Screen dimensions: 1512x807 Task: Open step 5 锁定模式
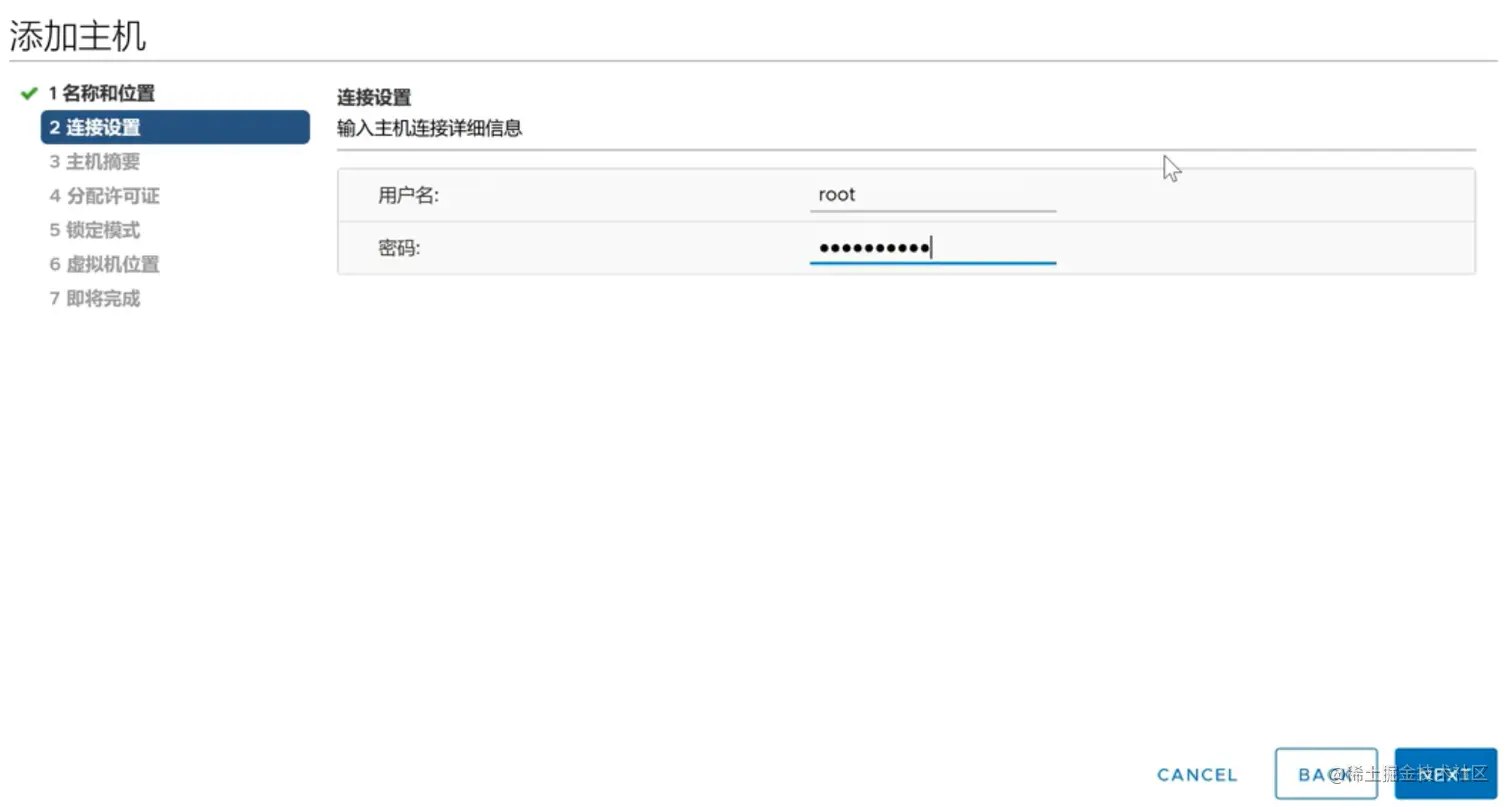95,230
